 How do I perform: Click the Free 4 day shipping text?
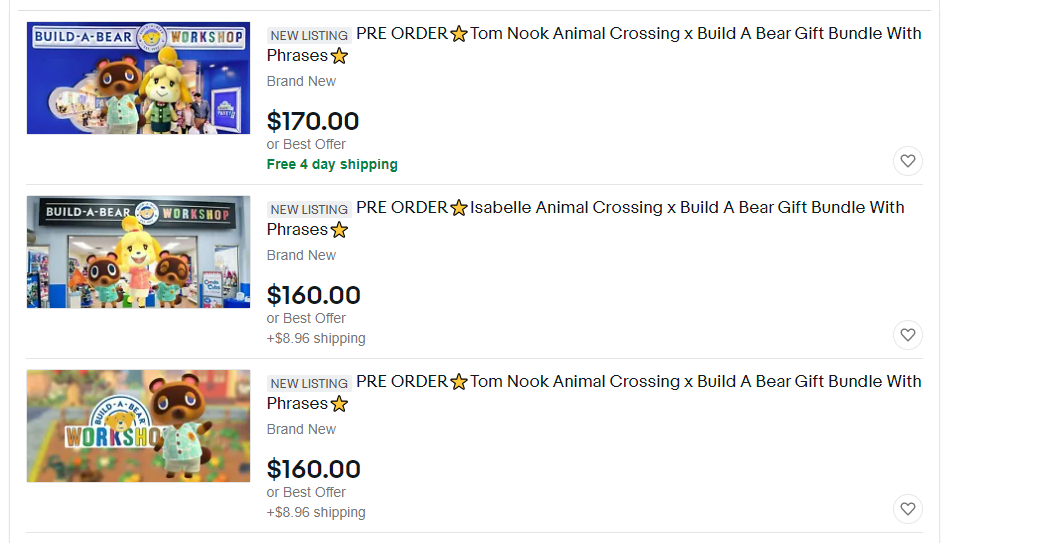[x=332, y=164]
